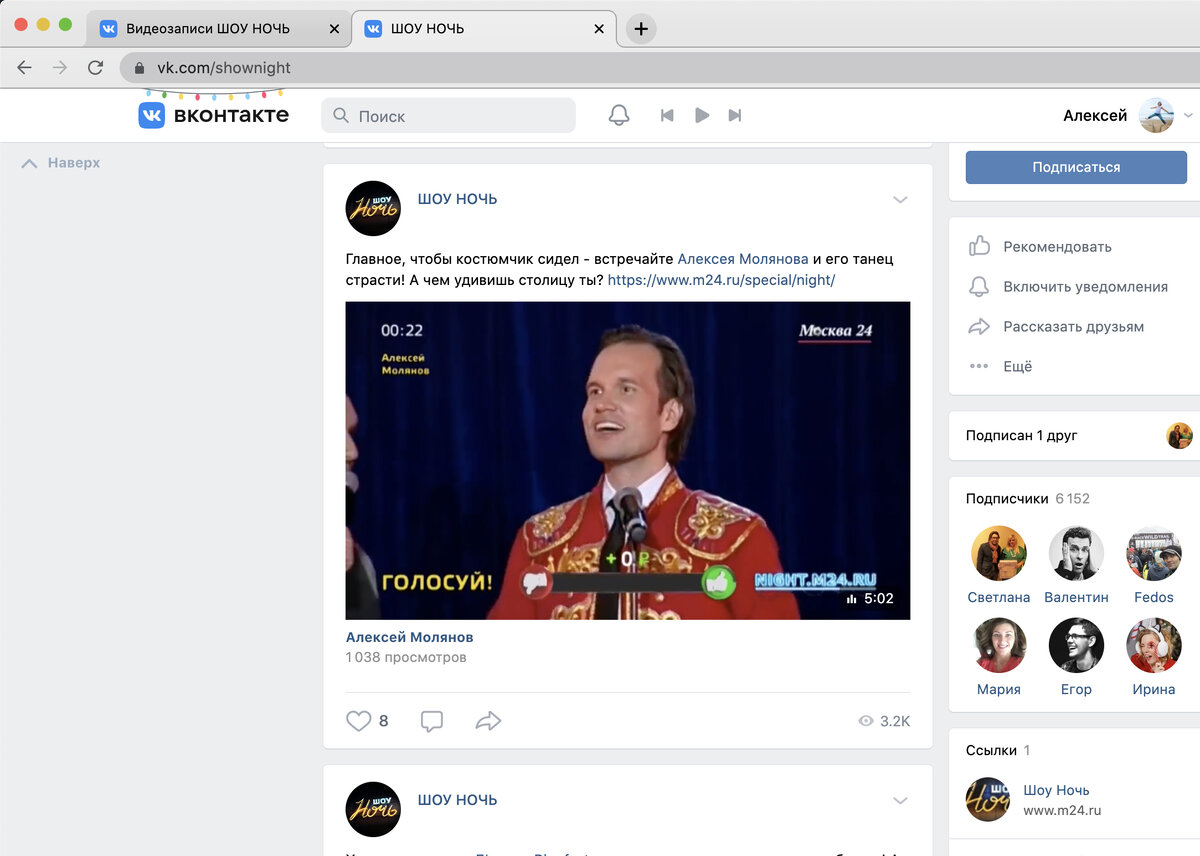Viewport: 1200px width, 856px height.
Task: Click the friend avatar in 'Подписан 1 друг'
Action: coord(1180,435)
